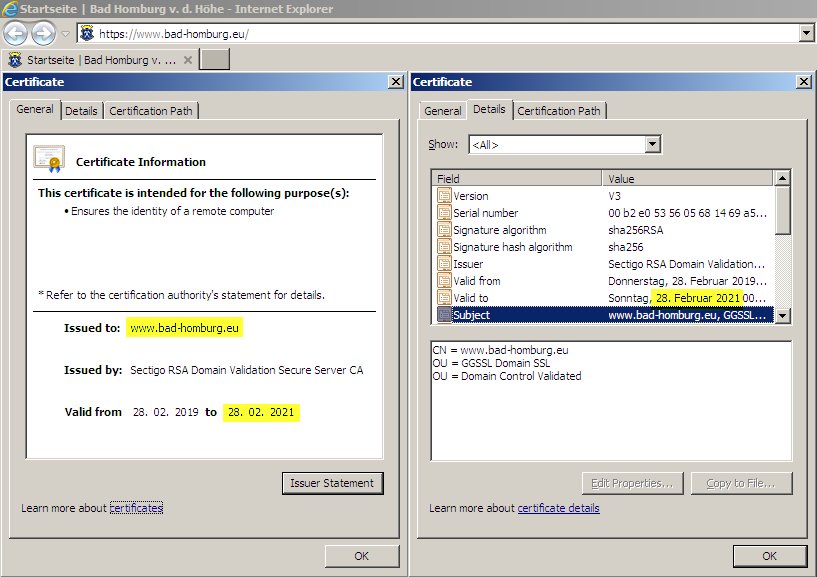
Task: Click the Signature hash algorithm field icon
Action: (x=444, y=247)
